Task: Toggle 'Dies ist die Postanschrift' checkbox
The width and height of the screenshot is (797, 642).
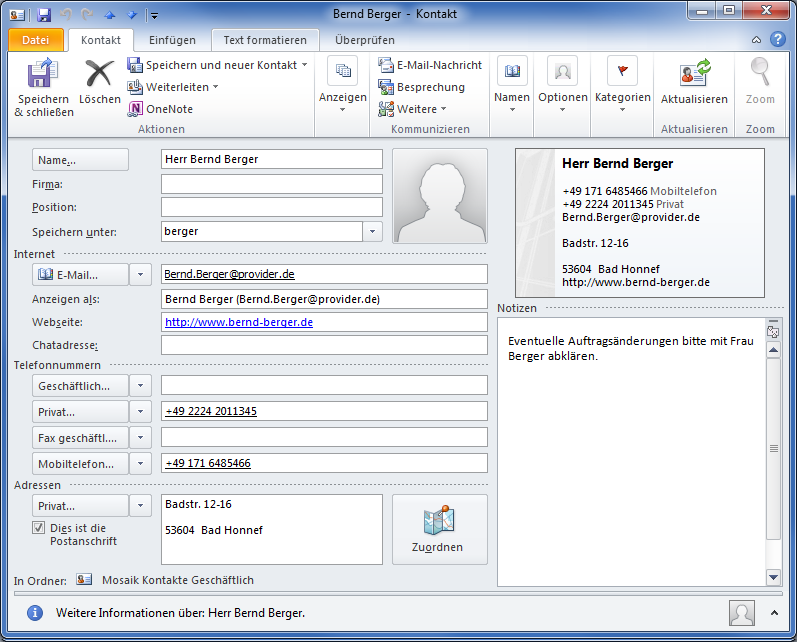Action: click(x=38, y=528)
